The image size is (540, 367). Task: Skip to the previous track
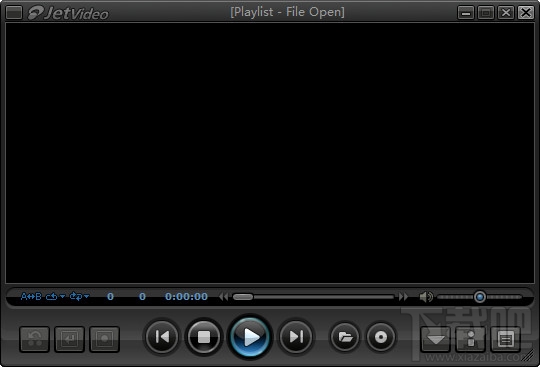tap(162, 337)
